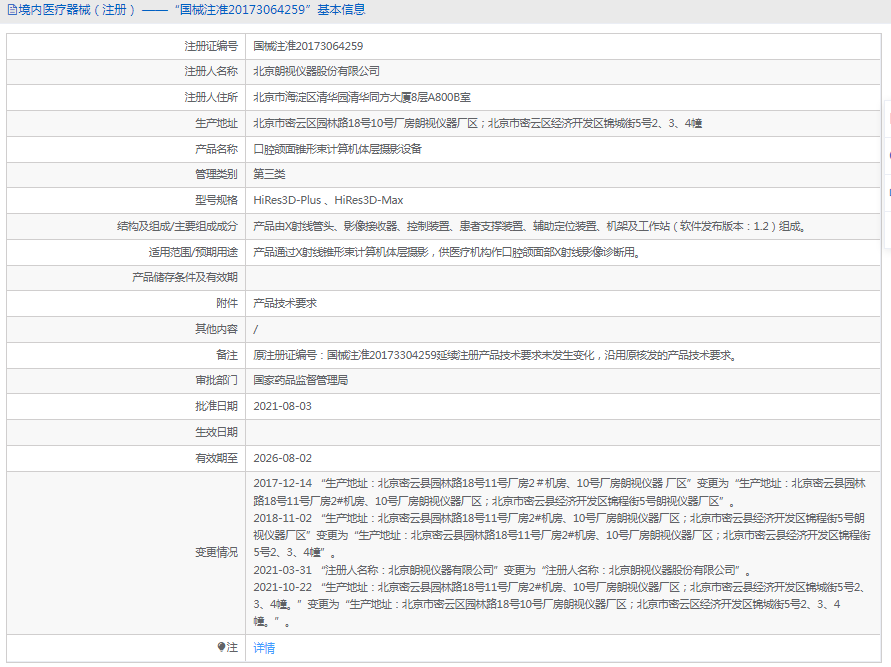Image resolution: width=891 pixels, height=667 pixels.
Task: Select the 2017-12-14 change record entry
Action: pyautogui.click(x=560, y=492)
